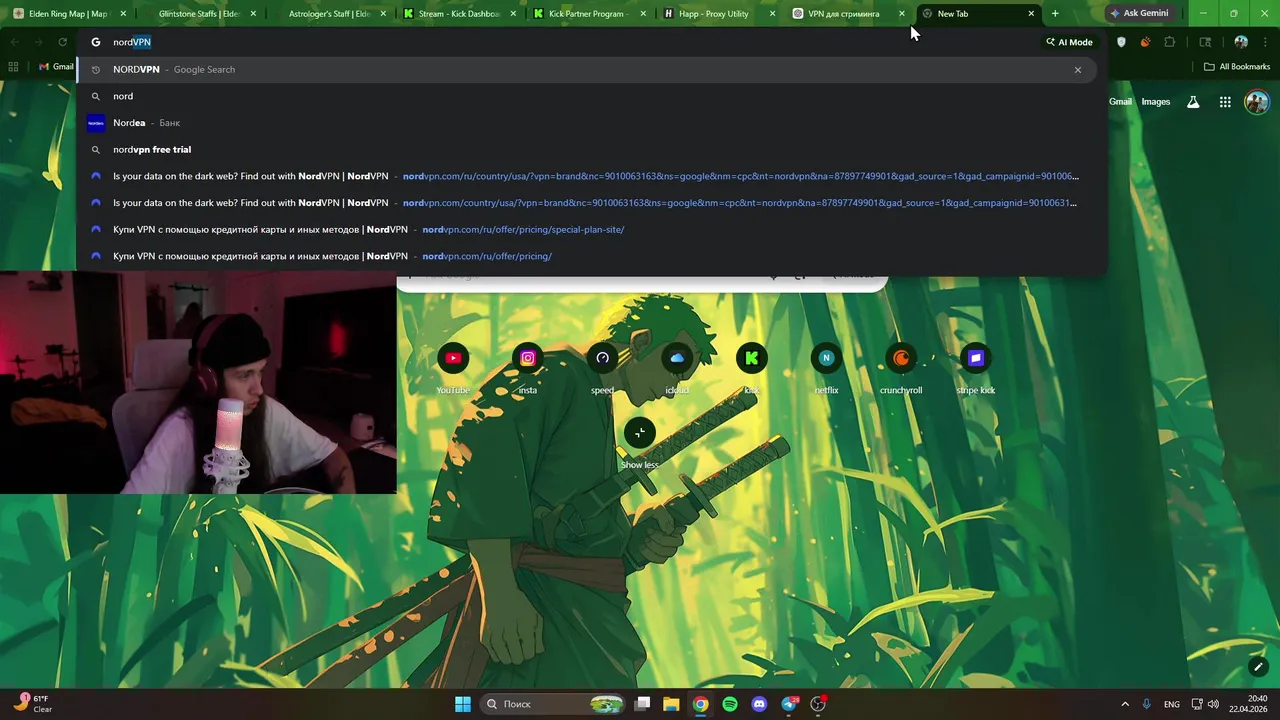Remove NORDVPN suggestion with X
Screen dimensions: 1280x720
click(1078, 70)
